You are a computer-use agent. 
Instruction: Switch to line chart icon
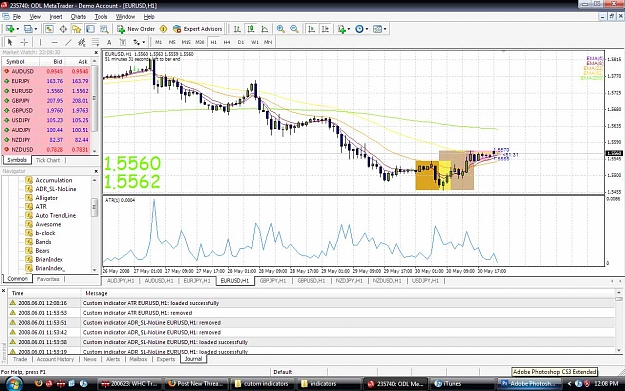tap(265, 29)
